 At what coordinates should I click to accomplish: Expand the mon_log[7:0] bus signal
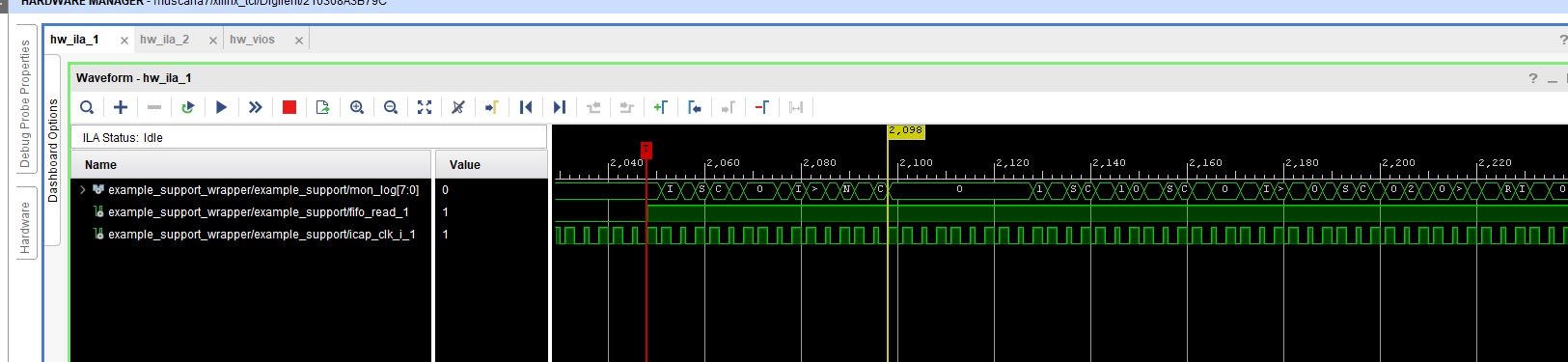pos(83,190)
